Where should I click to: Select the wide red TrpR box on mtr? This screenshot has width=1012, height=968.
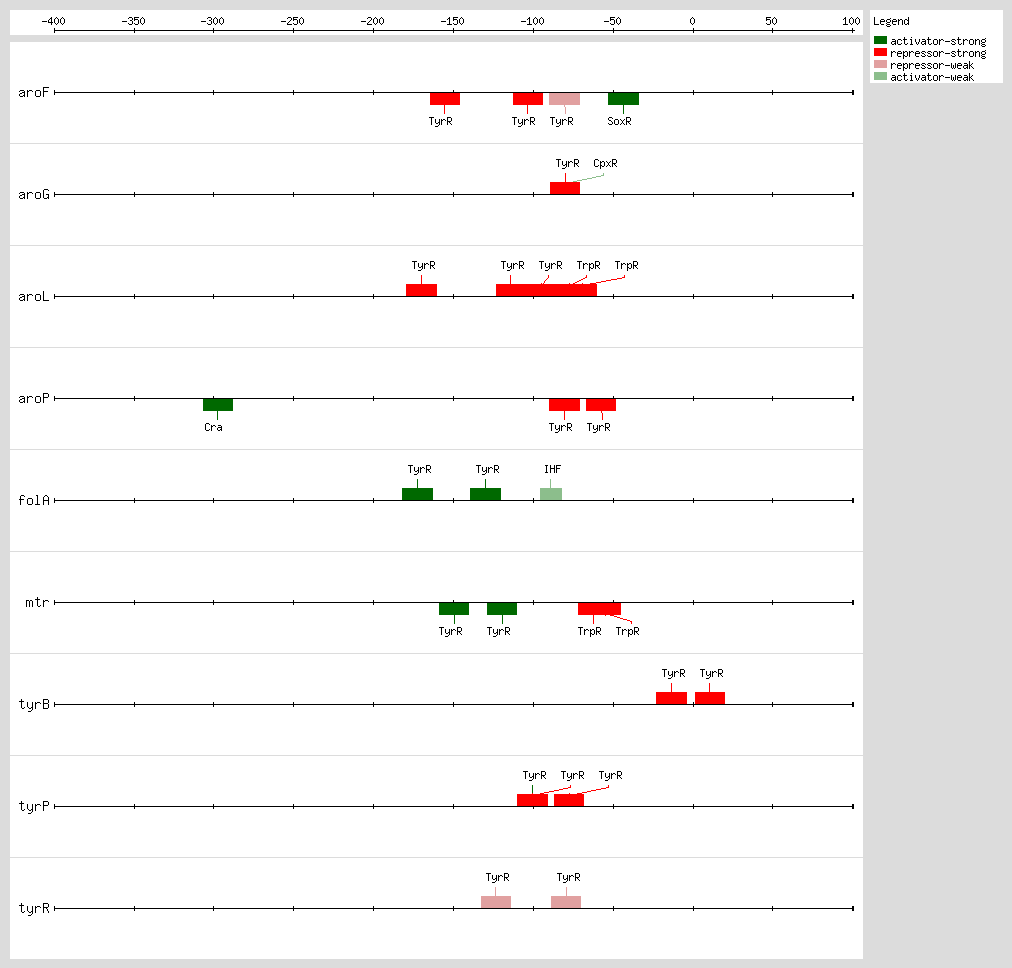(x=600, y=609)
